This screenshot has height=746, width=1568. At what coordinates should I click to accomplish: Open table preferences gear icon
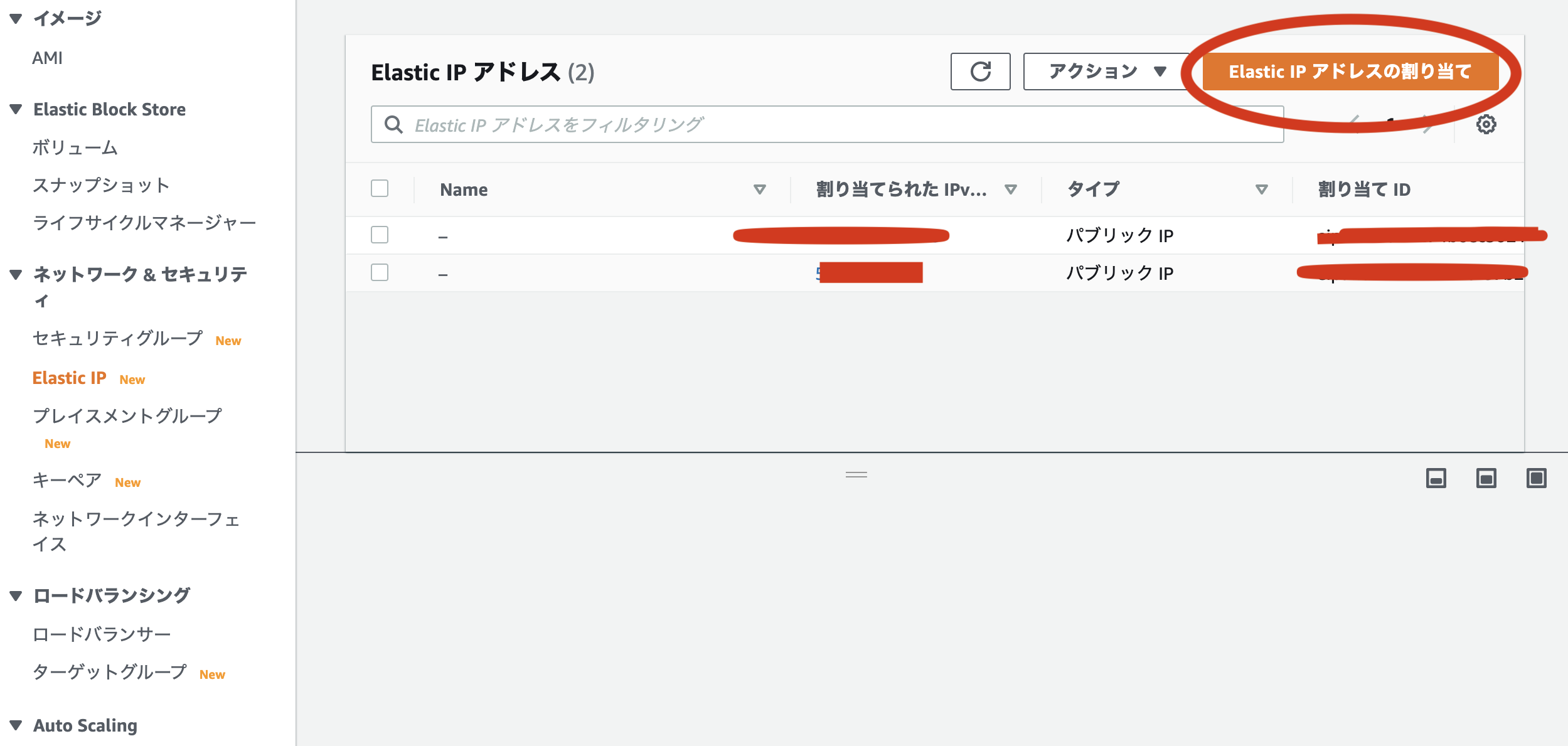pyautogui.click(x=1486, y=124)
